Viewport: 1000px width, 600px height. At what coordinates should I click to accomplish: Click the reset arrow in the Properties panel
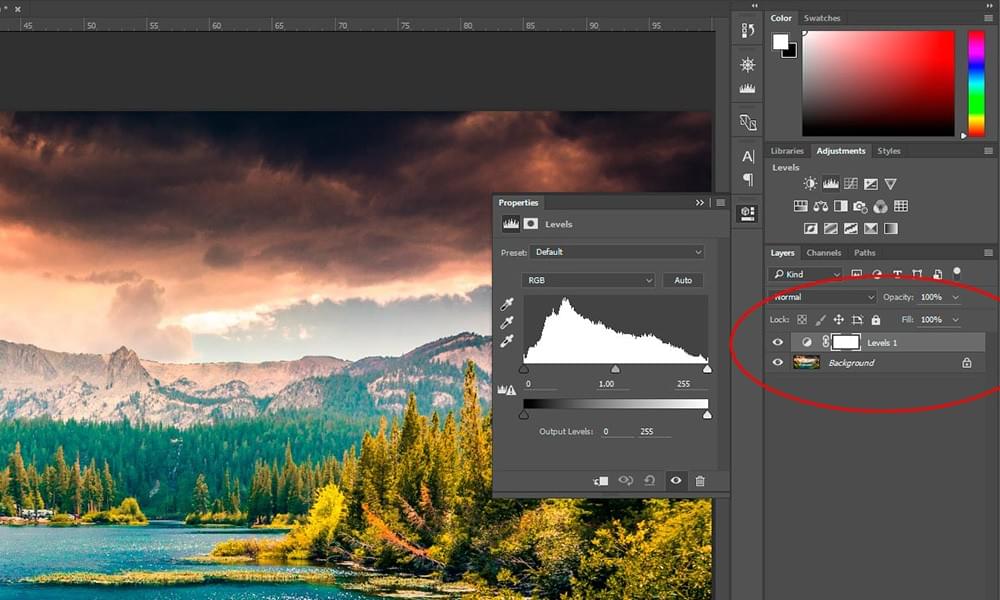click(x=648, y=480)
